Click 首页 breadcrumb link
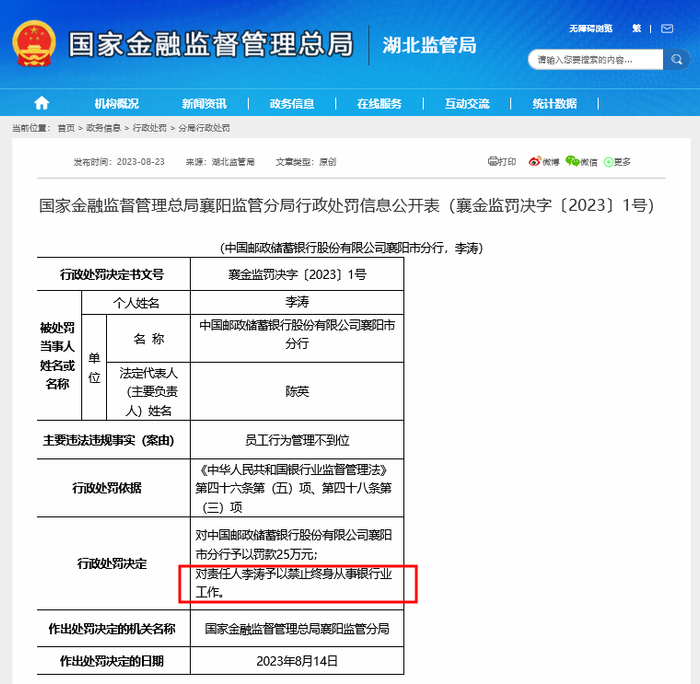Viewport: 700px width, 684px height. (66, 128)
